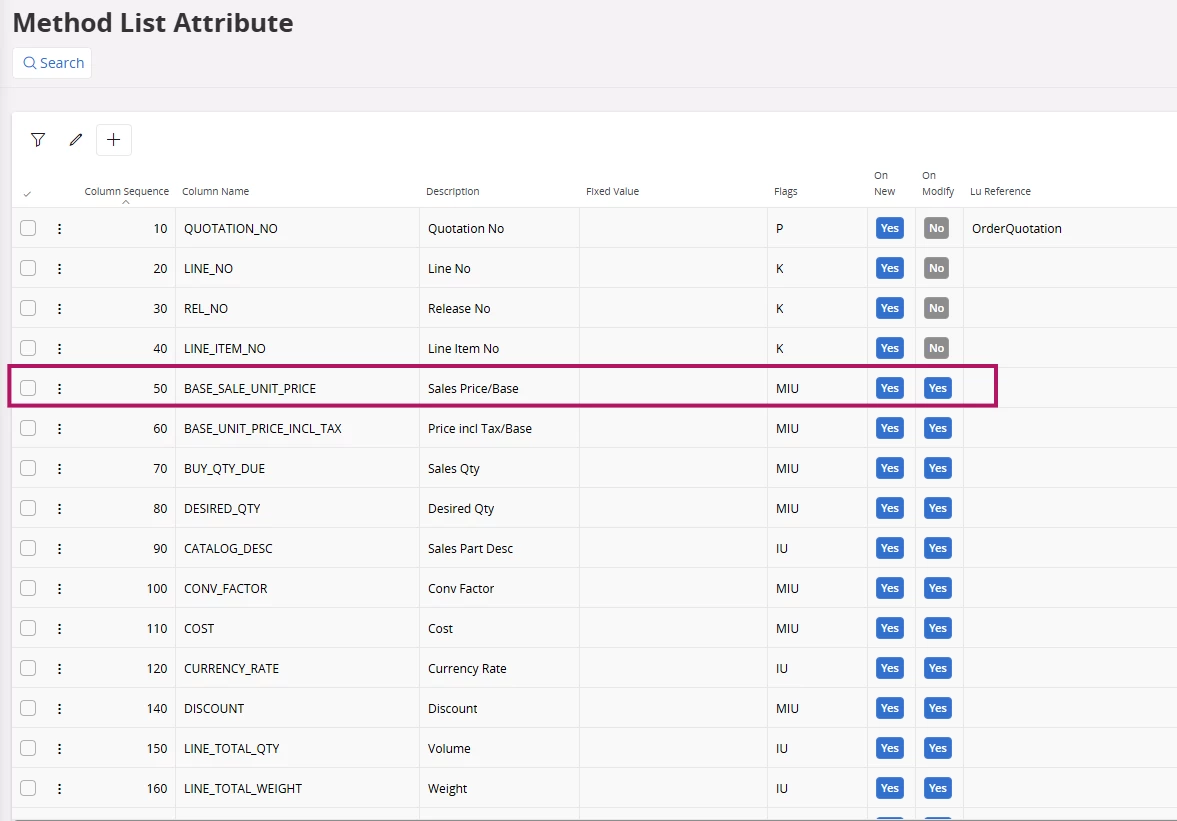
Task: Toggle On Modify Yes for DISCOUNT
Action: coord(938,708)
